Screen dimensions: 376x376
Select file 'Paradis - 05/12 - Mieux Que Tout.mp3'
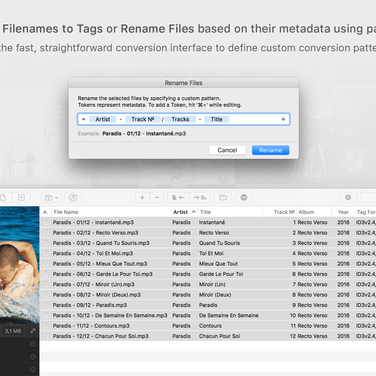pyautogui.click(x=100, y=263)
